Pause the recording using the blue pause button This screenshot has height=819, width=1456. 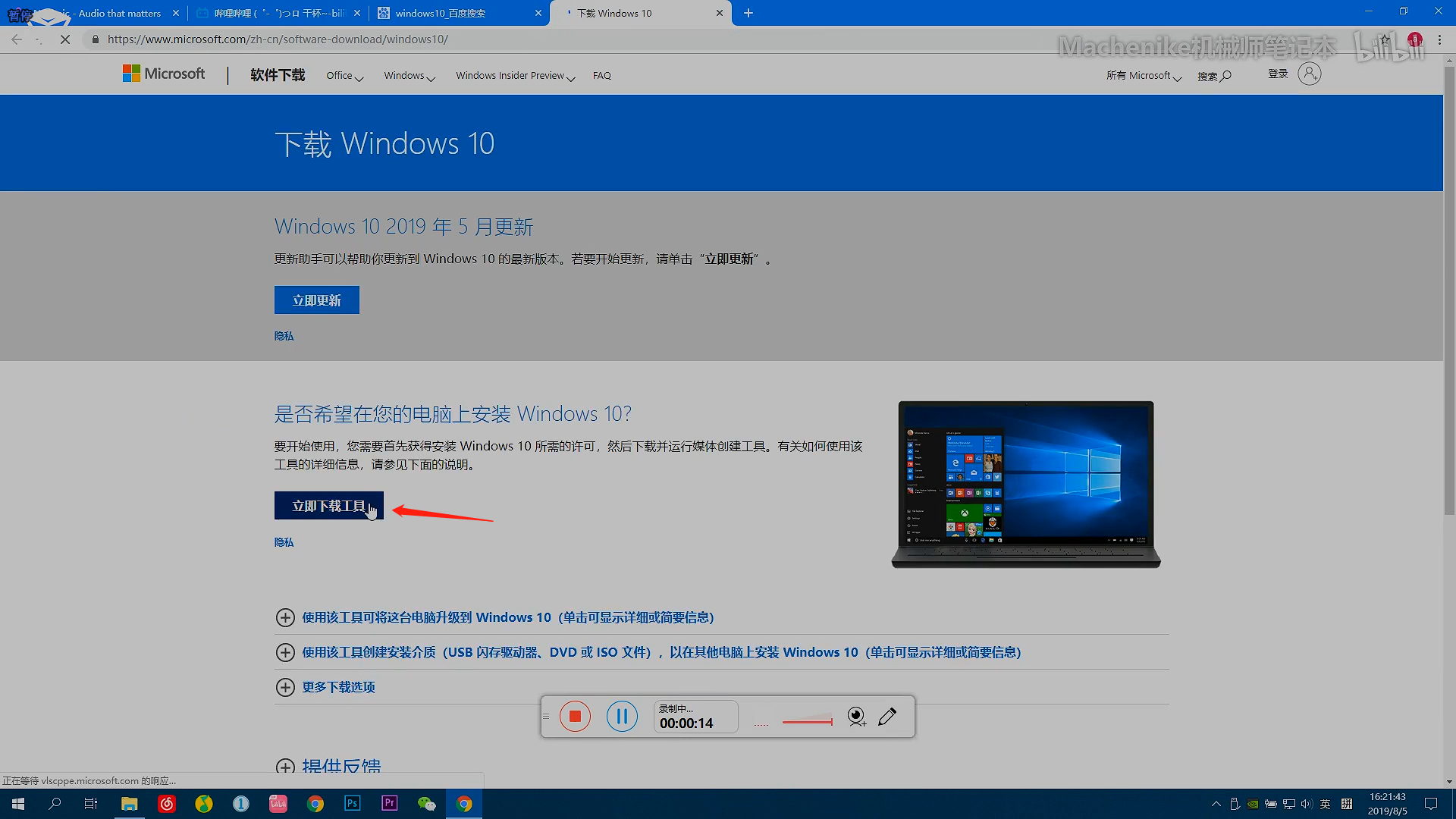tap(622, 717)
